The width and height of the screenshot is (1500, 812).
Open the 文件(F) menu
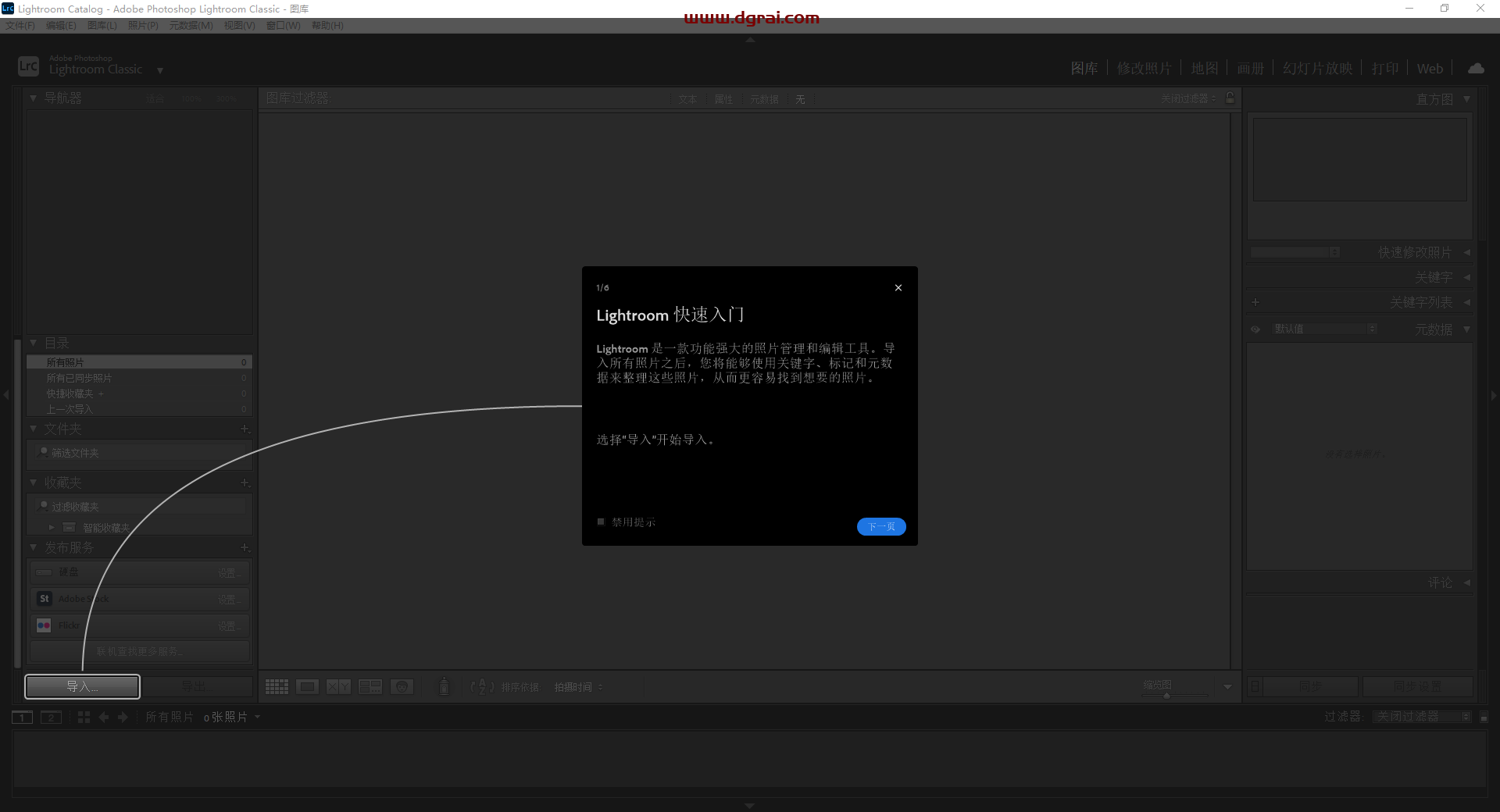click(x=20, y=26)
